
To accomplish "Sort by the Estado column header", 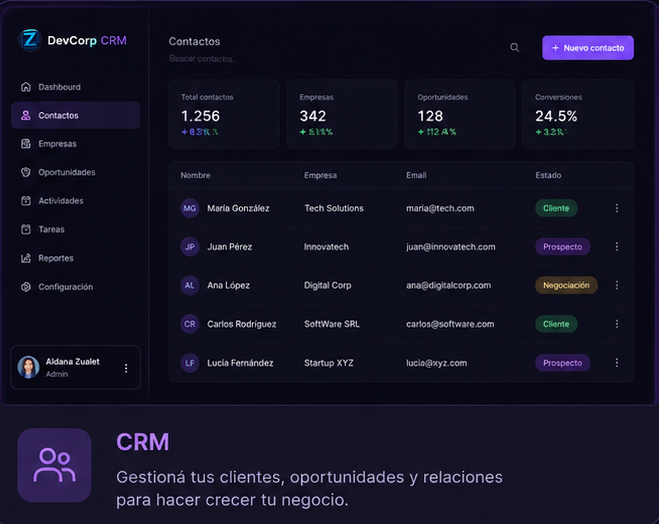I will [548, 175].
